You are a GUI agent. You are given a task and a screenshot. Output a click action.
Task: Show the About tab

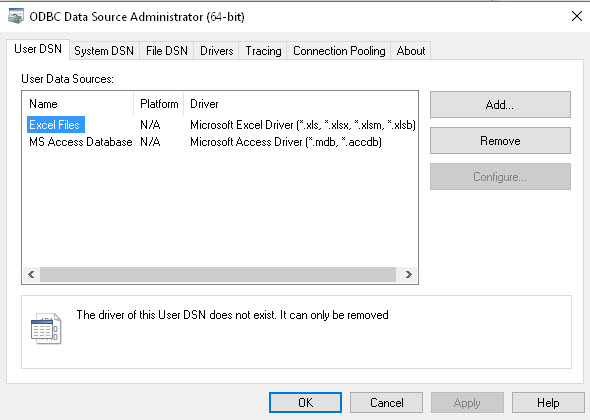411,50
